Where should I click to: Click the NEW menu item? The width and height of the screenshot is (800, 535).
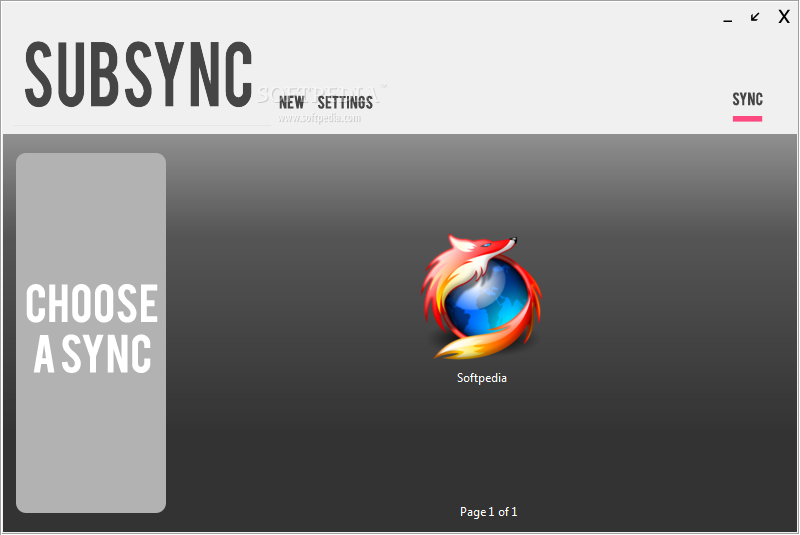(x=292, y=103)
